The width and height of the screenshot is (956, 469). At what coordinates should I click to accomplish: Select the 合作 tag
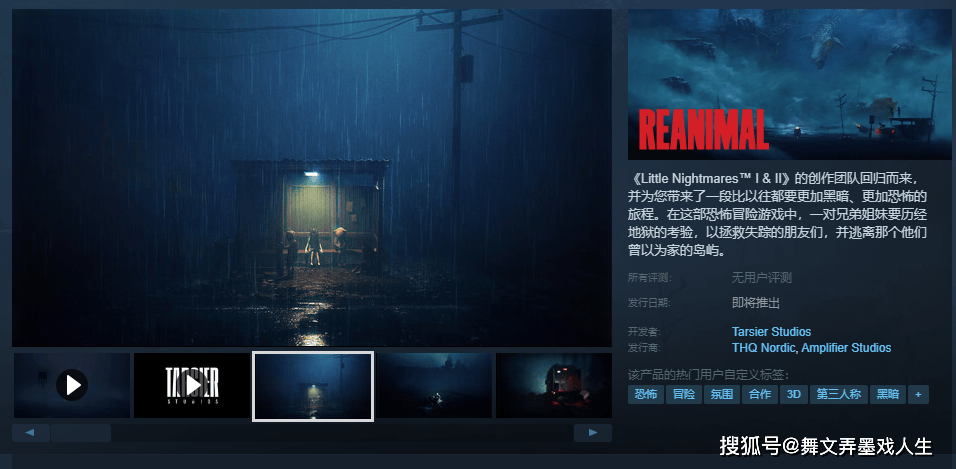click(x=759, y=394)
